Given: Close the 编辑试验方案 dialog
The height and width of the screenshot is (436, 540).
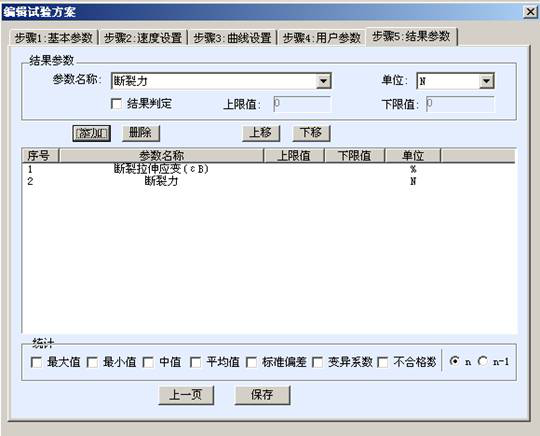Looking at the screenshot, I should click(530, 12).
